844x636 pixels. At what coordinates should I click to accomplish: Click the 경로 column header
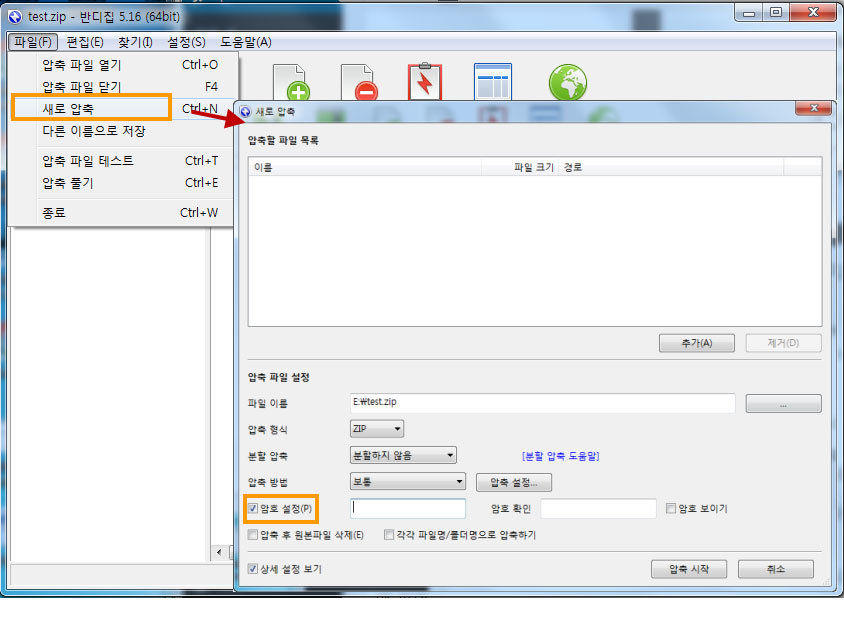671,167
